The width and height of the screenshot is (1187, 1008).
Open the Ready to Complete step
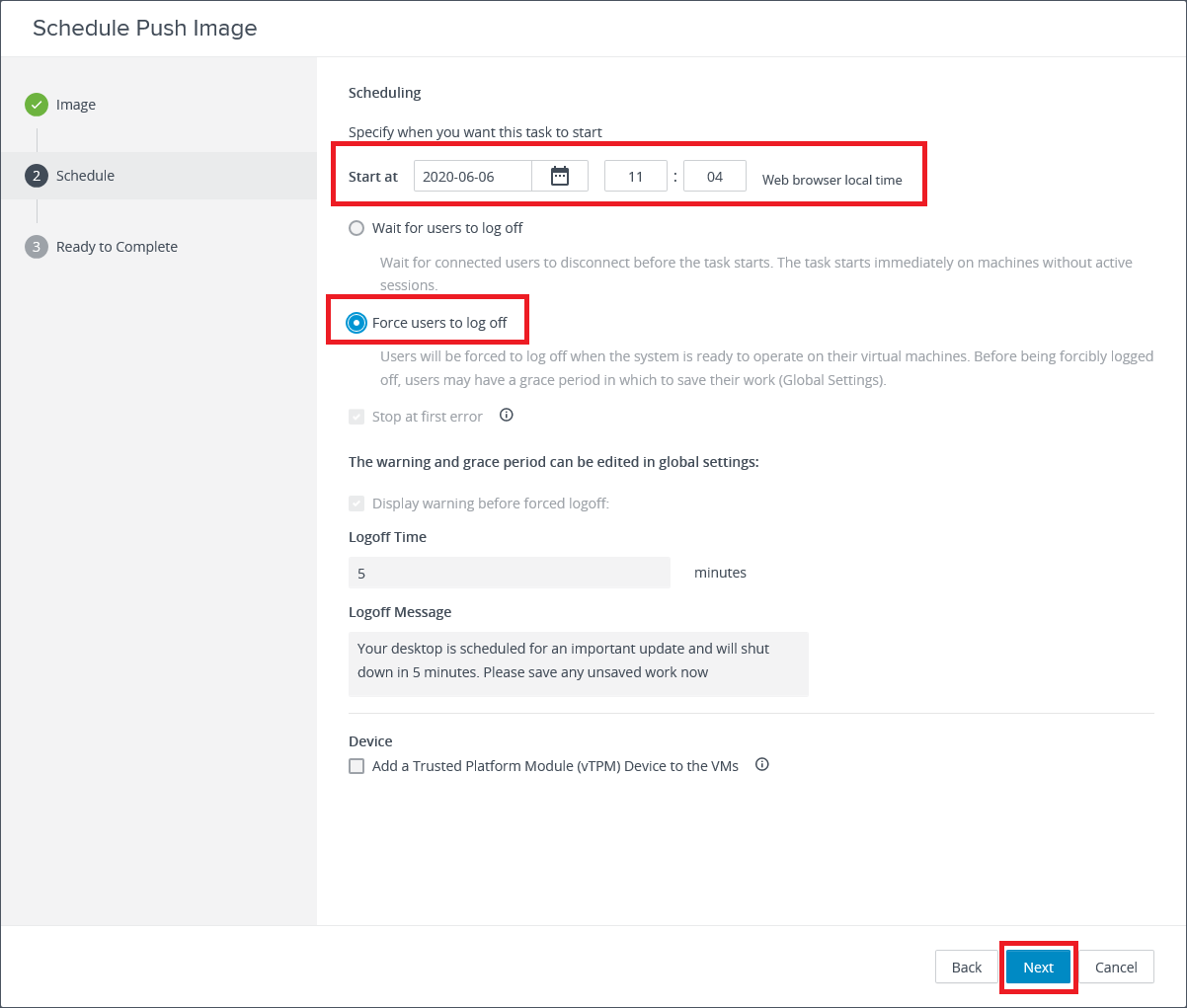point(117,247)
